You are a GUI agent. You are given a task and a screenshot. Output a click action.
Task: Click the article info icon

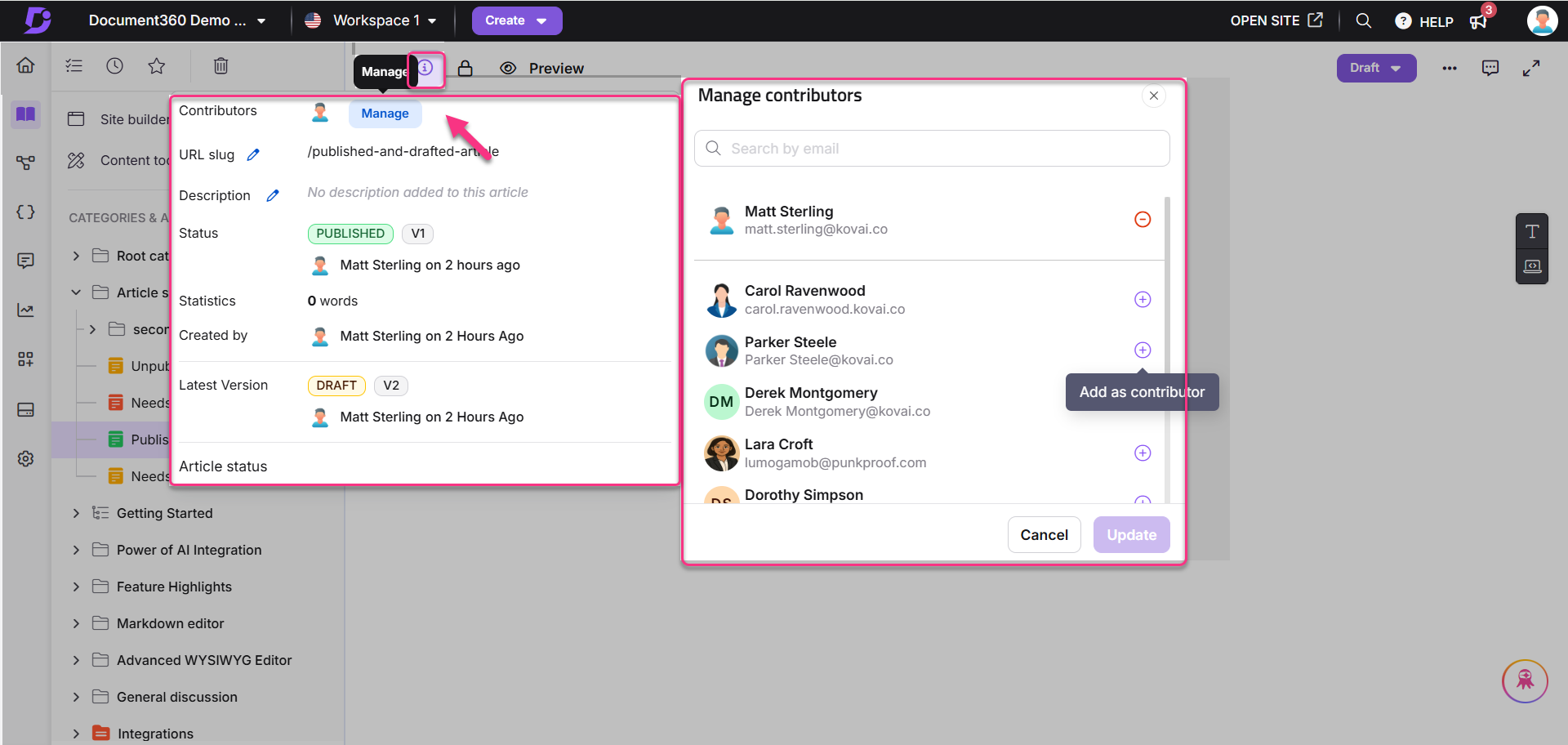[425, 68]
